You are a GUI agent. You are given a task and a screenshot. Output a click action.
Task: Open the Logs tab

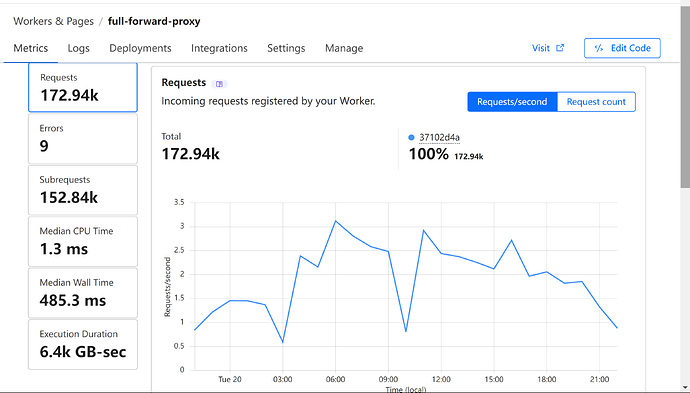point(78,48)
